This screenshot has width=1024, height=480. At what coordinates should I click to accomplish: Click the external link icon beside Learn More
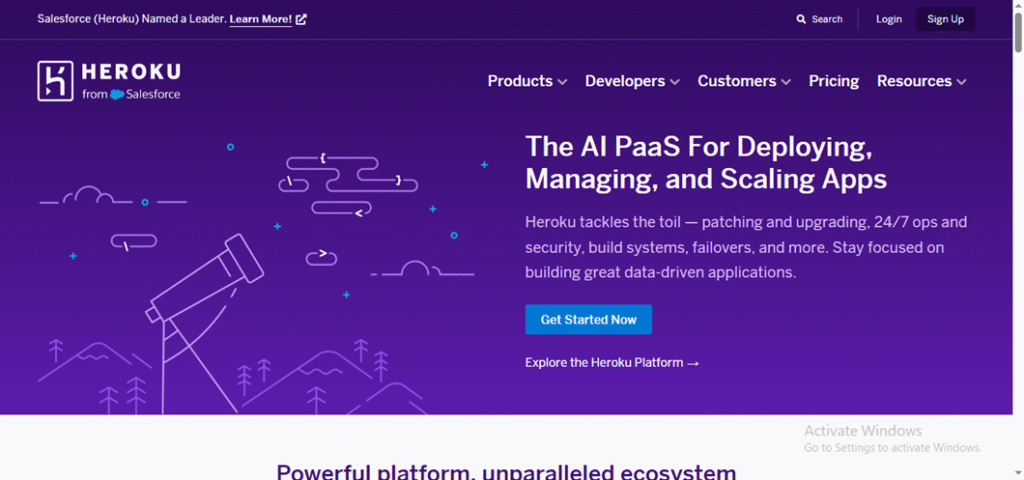[301, 19]
